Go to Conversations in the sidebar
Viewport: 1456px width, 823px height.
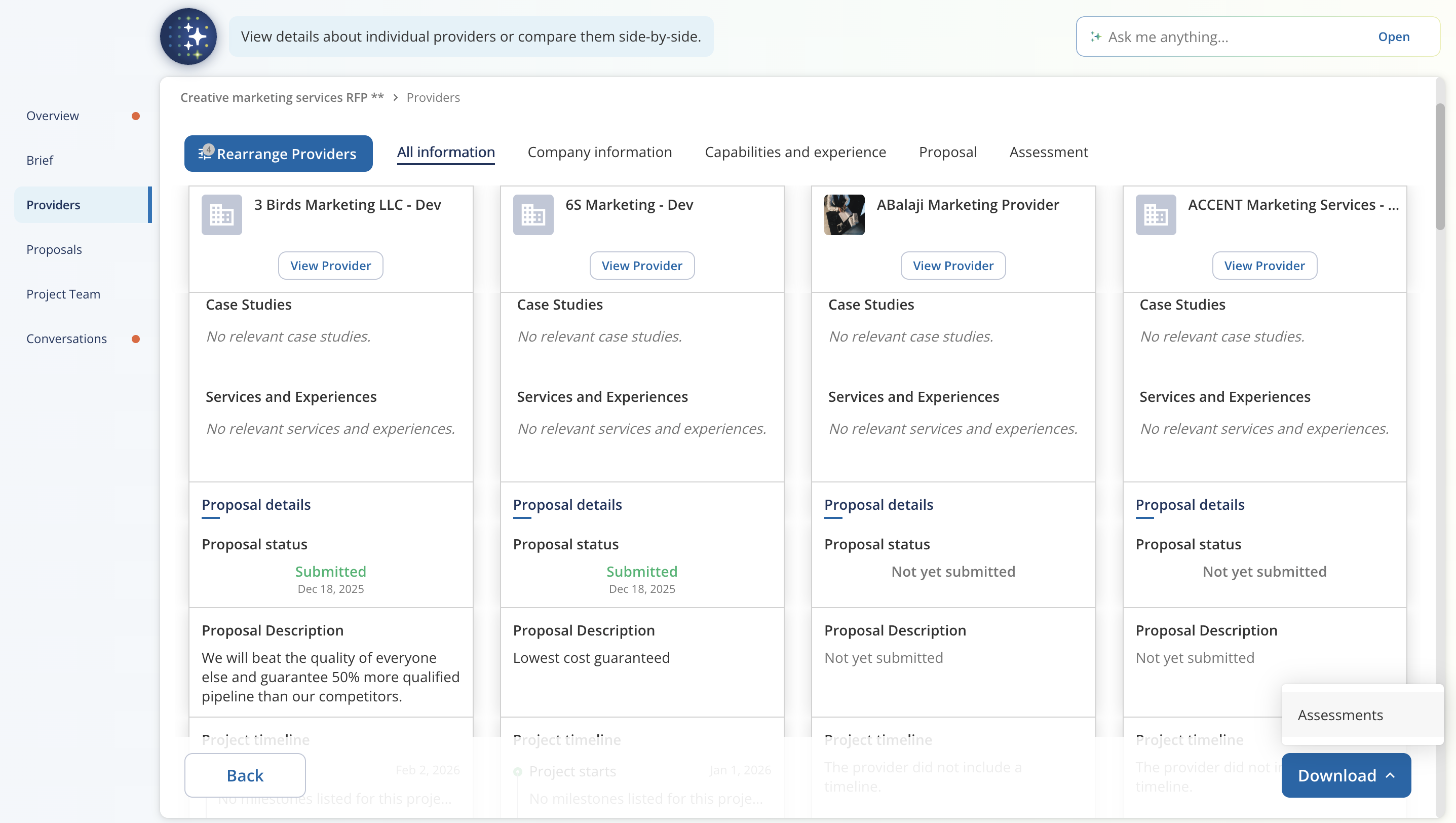point(67,339)
